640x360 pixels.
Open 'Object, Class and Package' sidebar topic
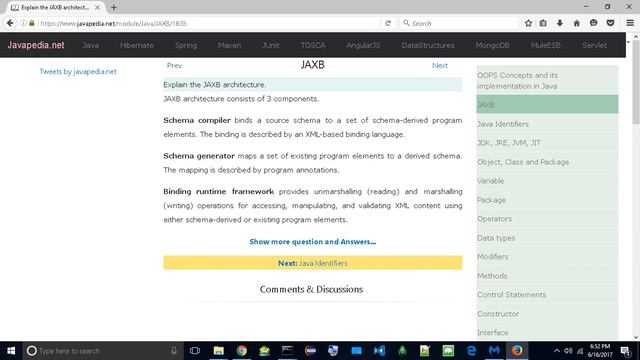point(547,162)
